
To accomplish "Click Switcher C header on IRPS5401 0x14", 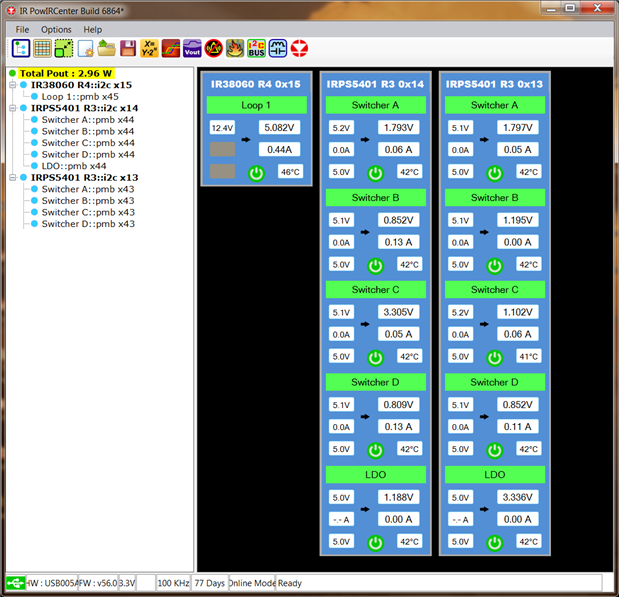I will pos(375,289).
